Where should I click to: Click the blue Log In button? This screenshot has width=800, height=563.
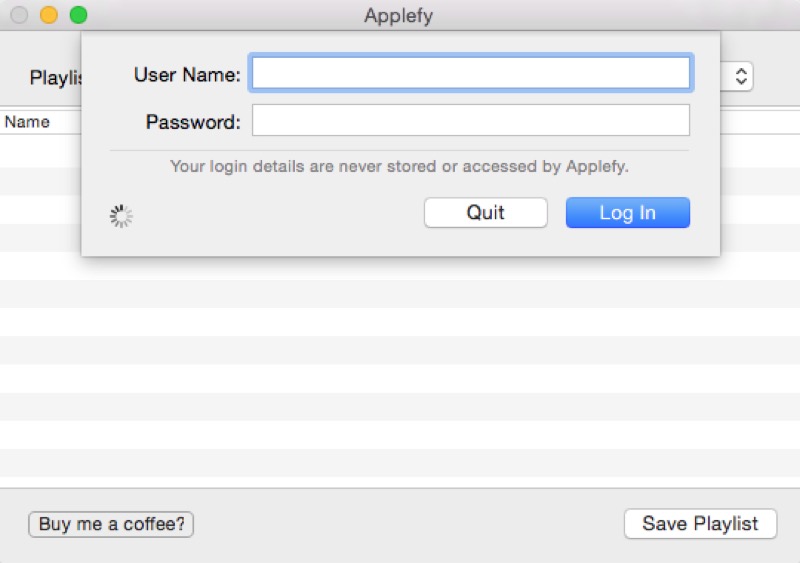[x=627, y=213]
